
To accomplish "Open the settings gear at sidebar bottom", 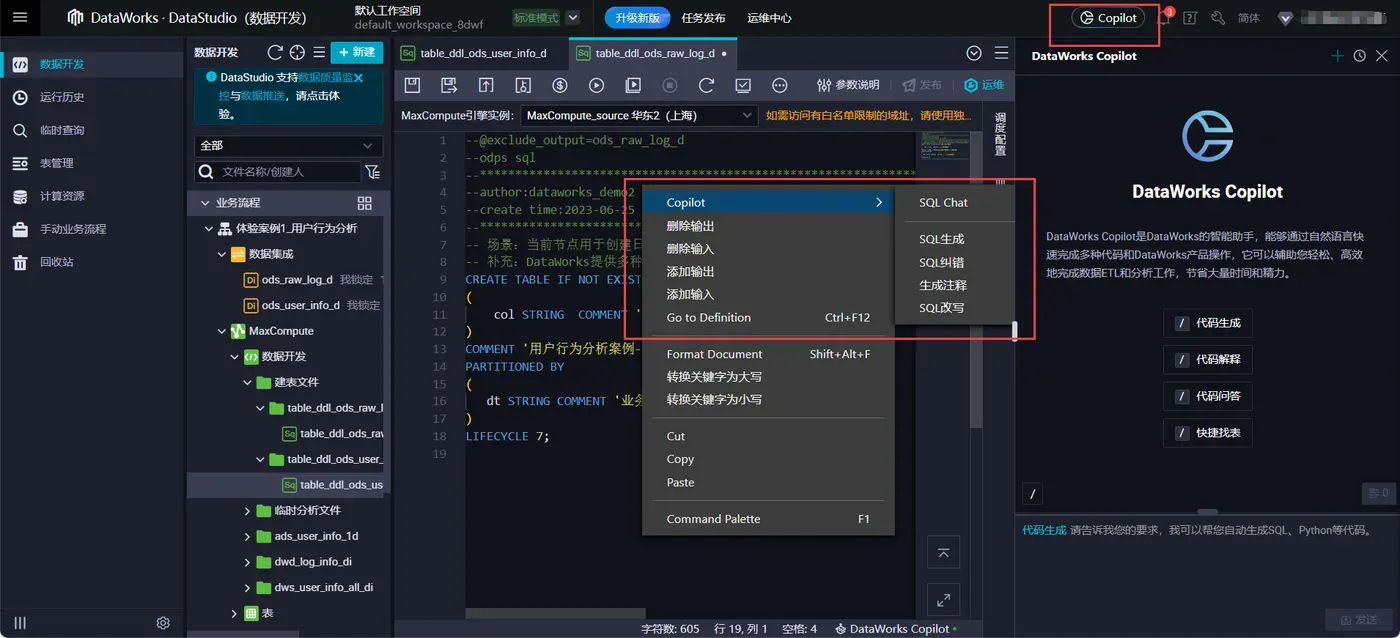I will tap(163, 623).
